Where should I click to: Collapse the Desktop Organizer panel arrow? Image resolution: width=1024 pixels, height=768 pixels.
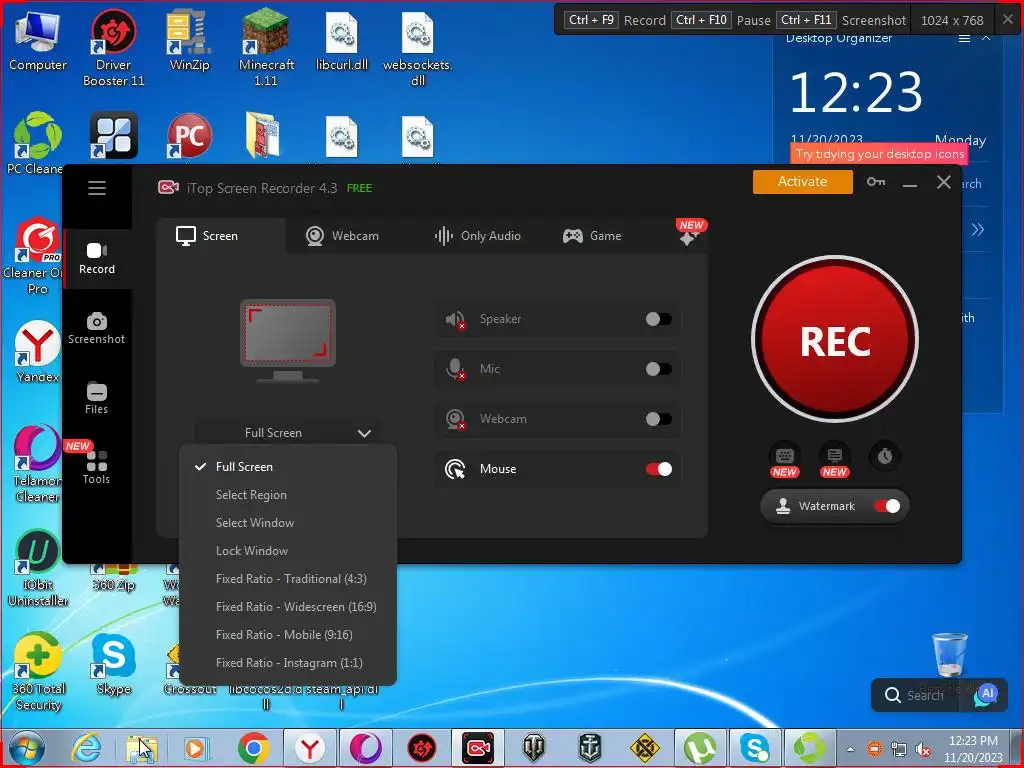986,39
